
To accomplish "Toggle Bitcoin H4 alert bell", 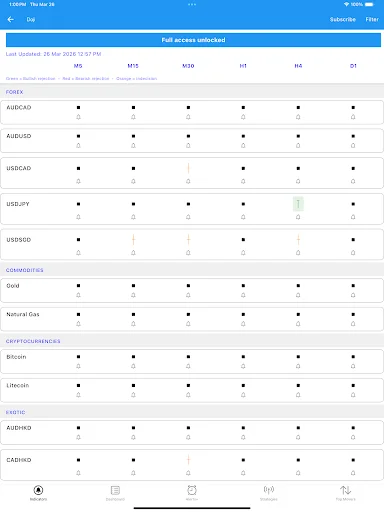I will click(x=298, y=366).
